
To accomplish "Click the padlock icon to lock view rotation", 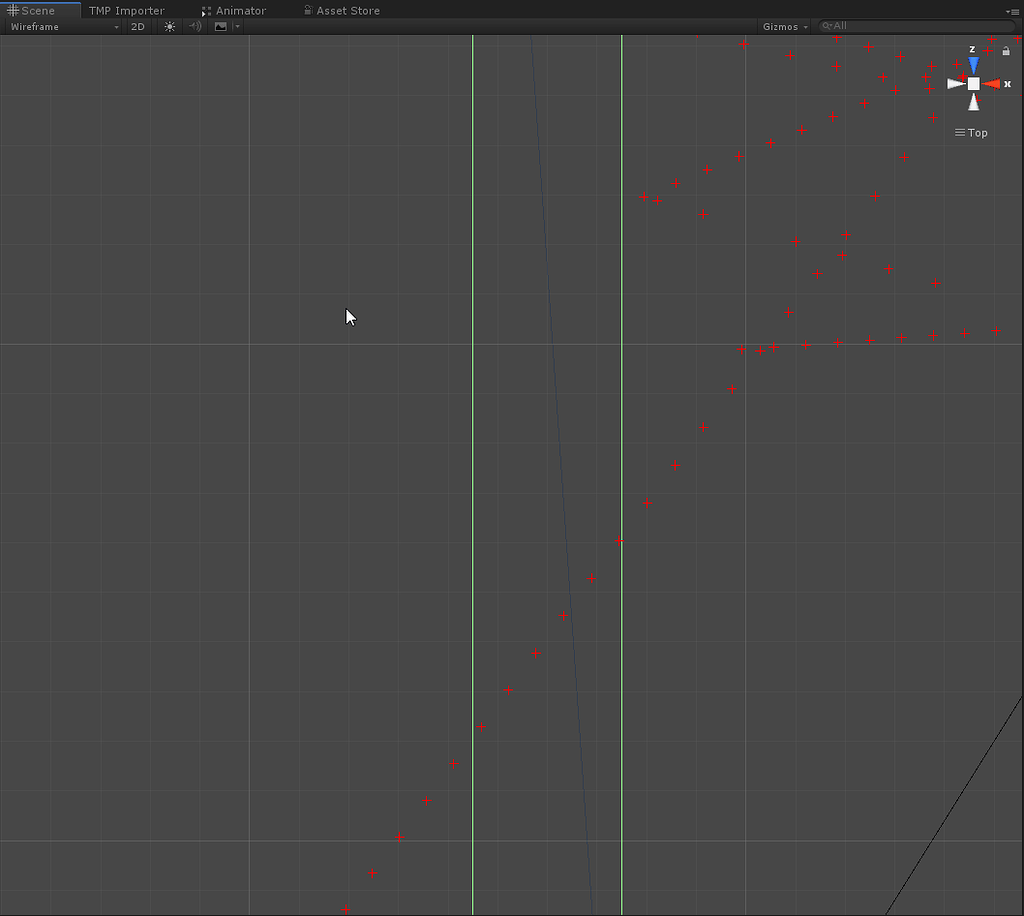I will (1006, 51).
